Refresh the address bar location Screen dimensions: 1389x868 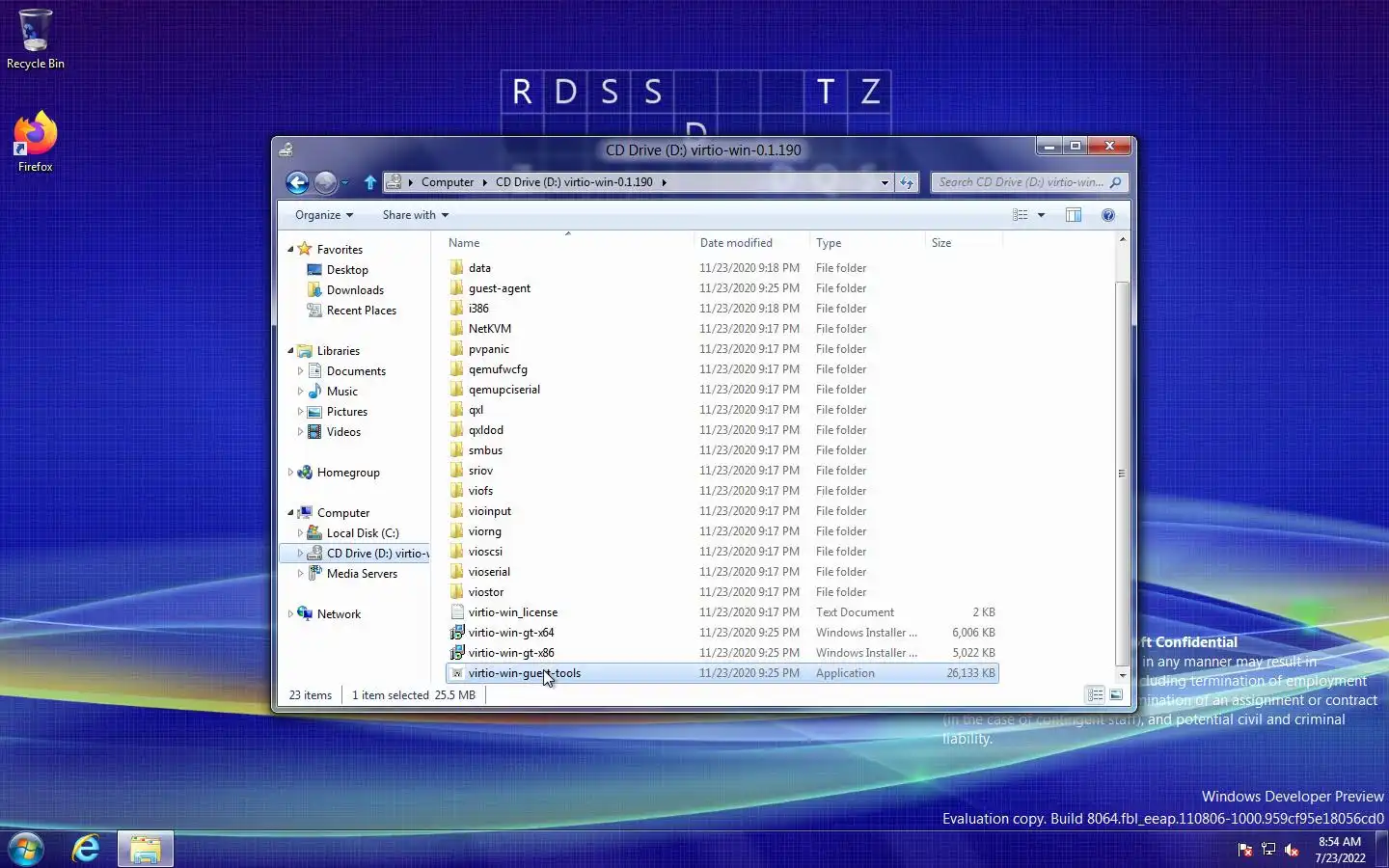[907, 182]
